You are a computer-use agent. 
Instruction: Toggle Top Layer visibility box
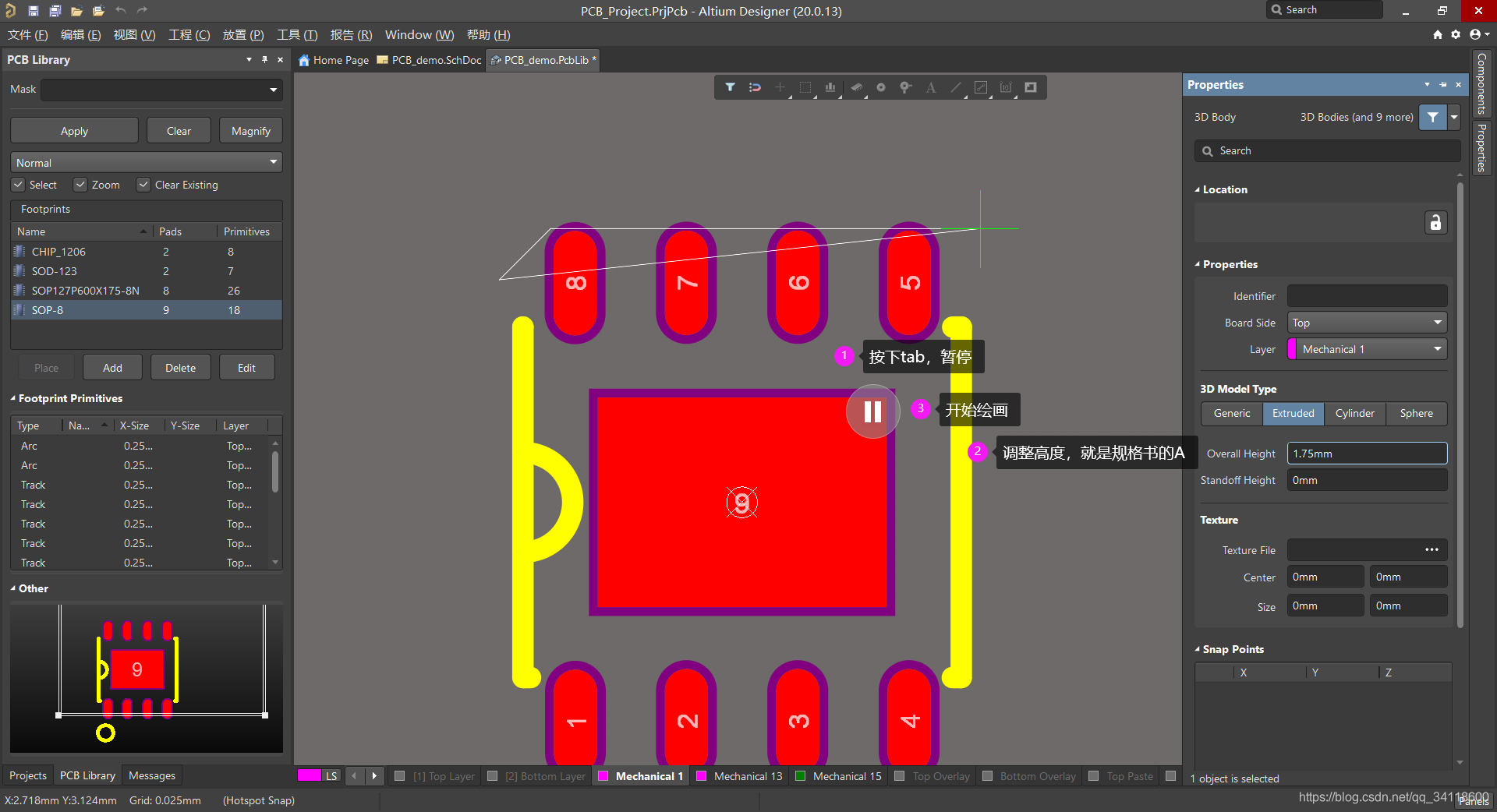(400, 776)
